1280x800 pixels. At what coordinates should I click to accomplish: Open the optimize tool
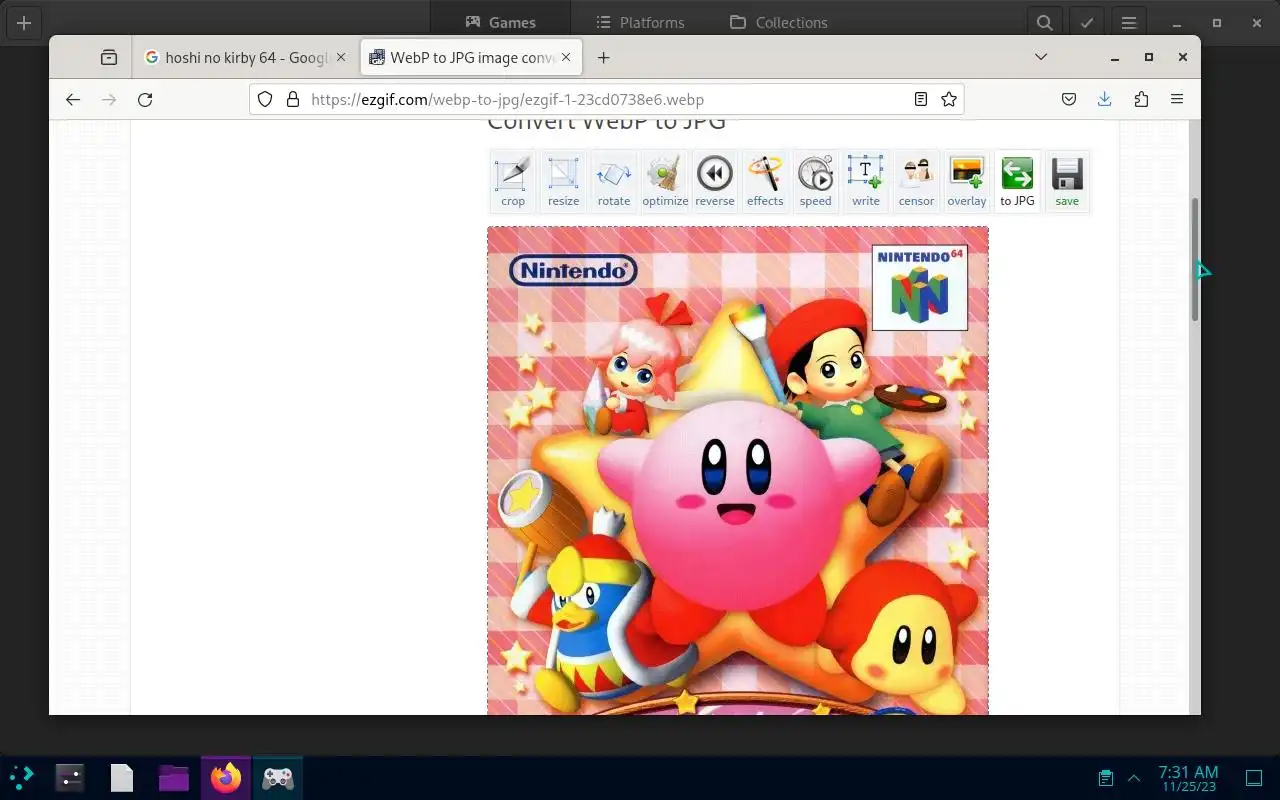pyautogui.click(x=665, y=181)
